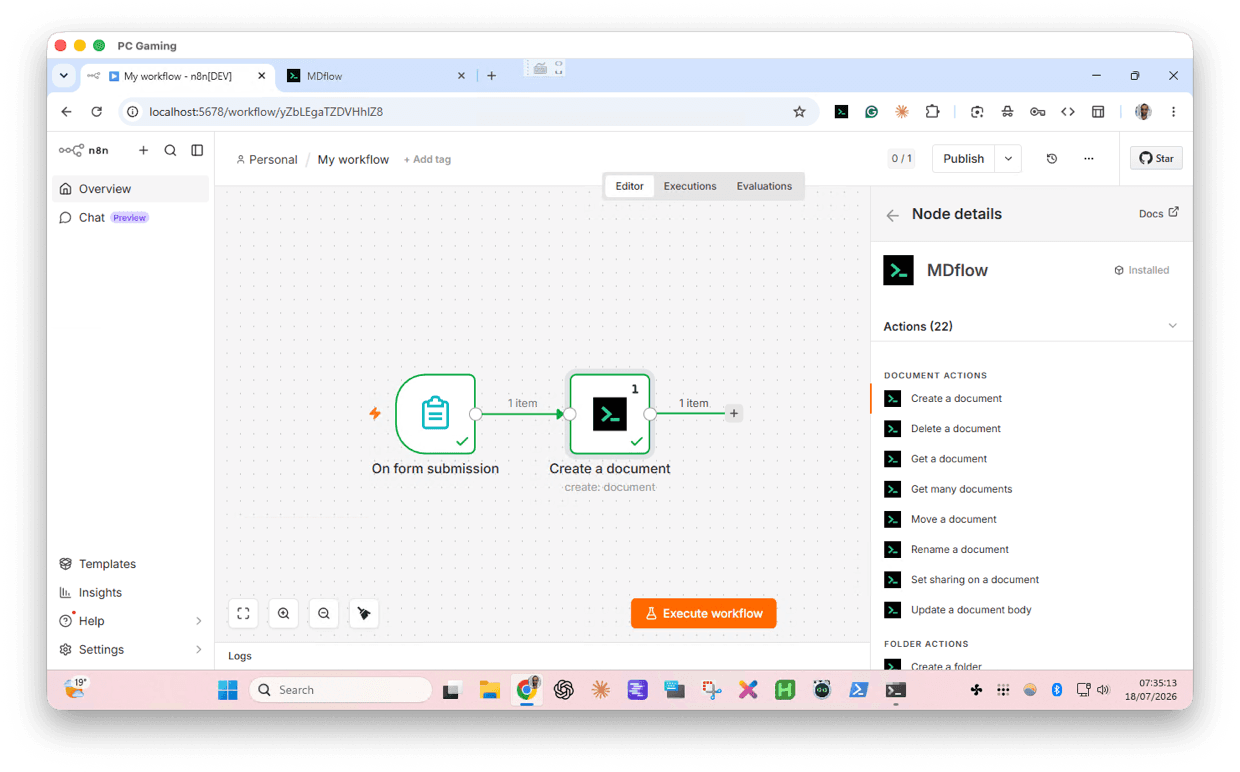Switch to the Executions tab
The height and width of the screenshot is (772, 1240).
coord(690,186)
